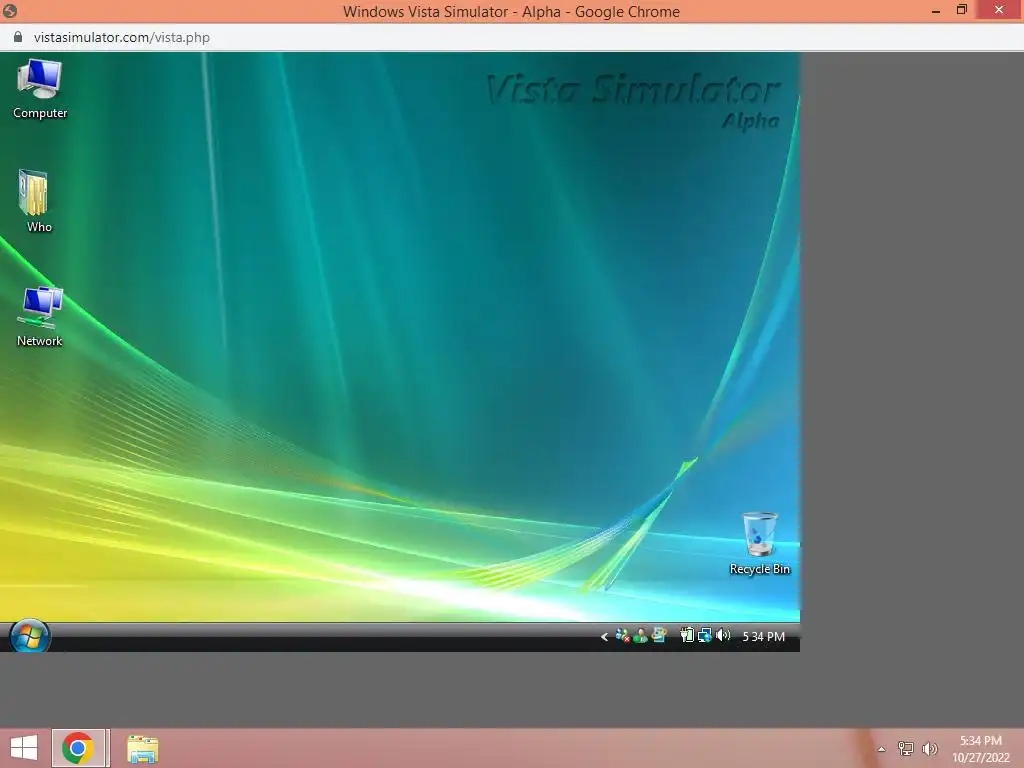Open the Recycle Bin icon

coord(760,543)
